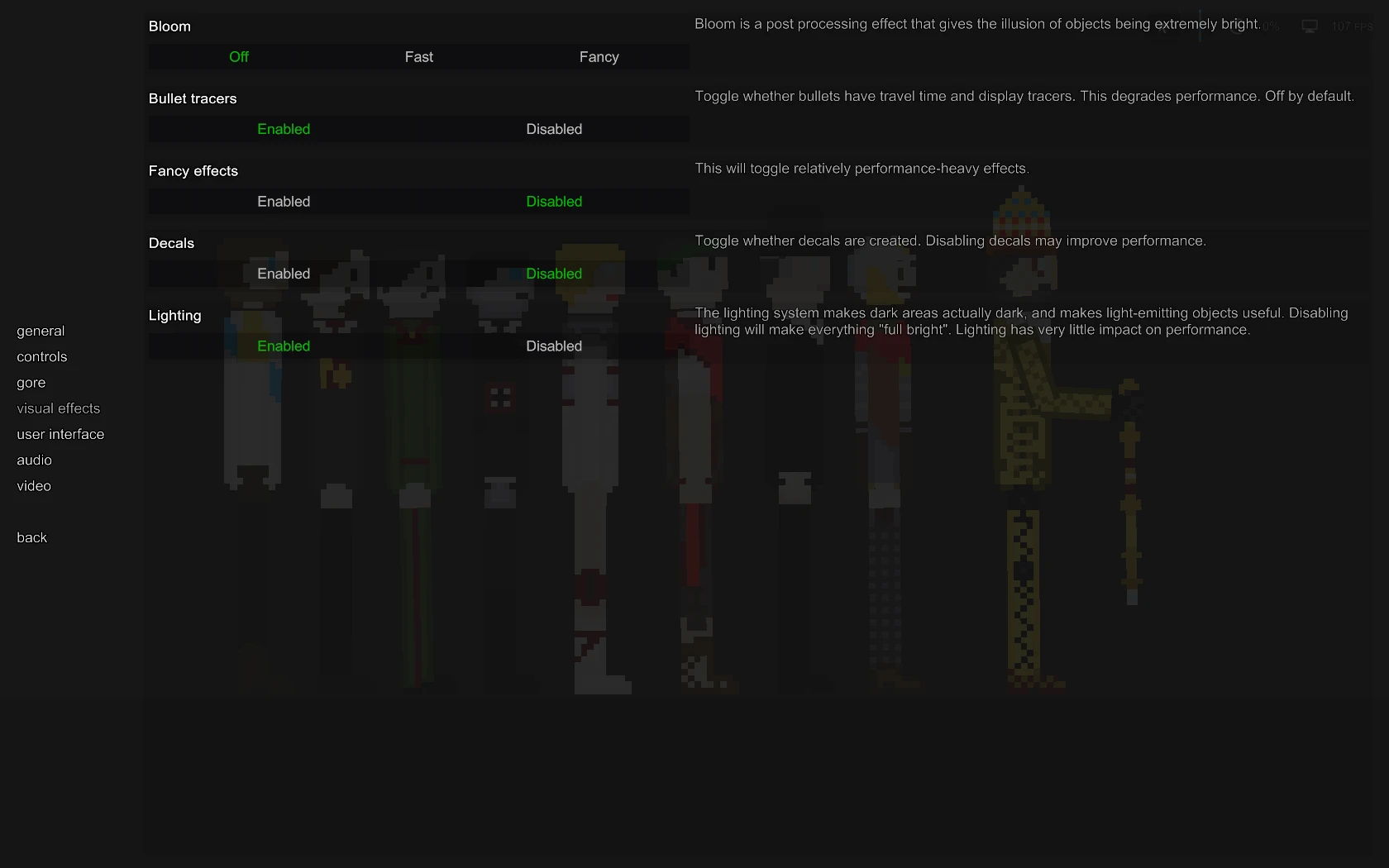This screenshot has height=868, width=1389.
Task: Open the audio settings section
Action: (x=35, y=460)
